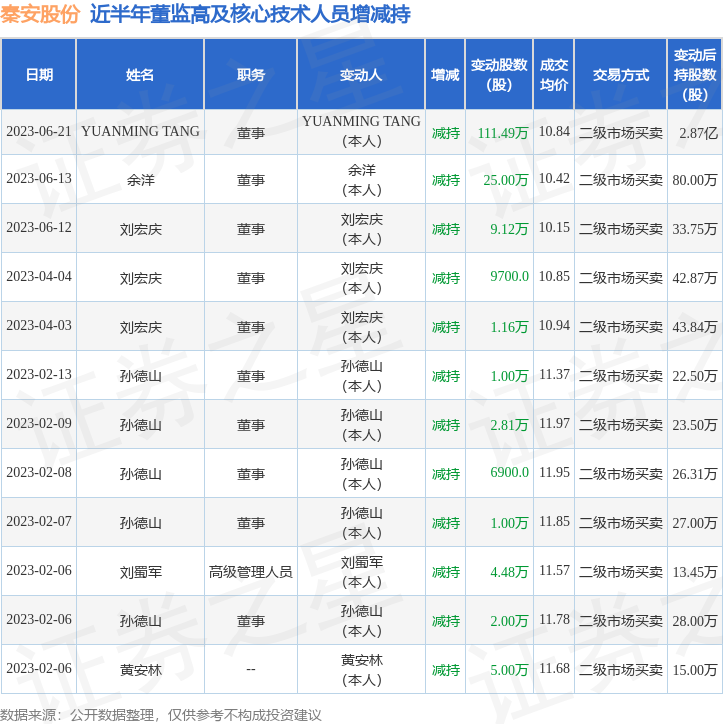This screenshot has width=723, height=724.
Task: Select the 变动后持股数(股) column header
Action: 694,74
